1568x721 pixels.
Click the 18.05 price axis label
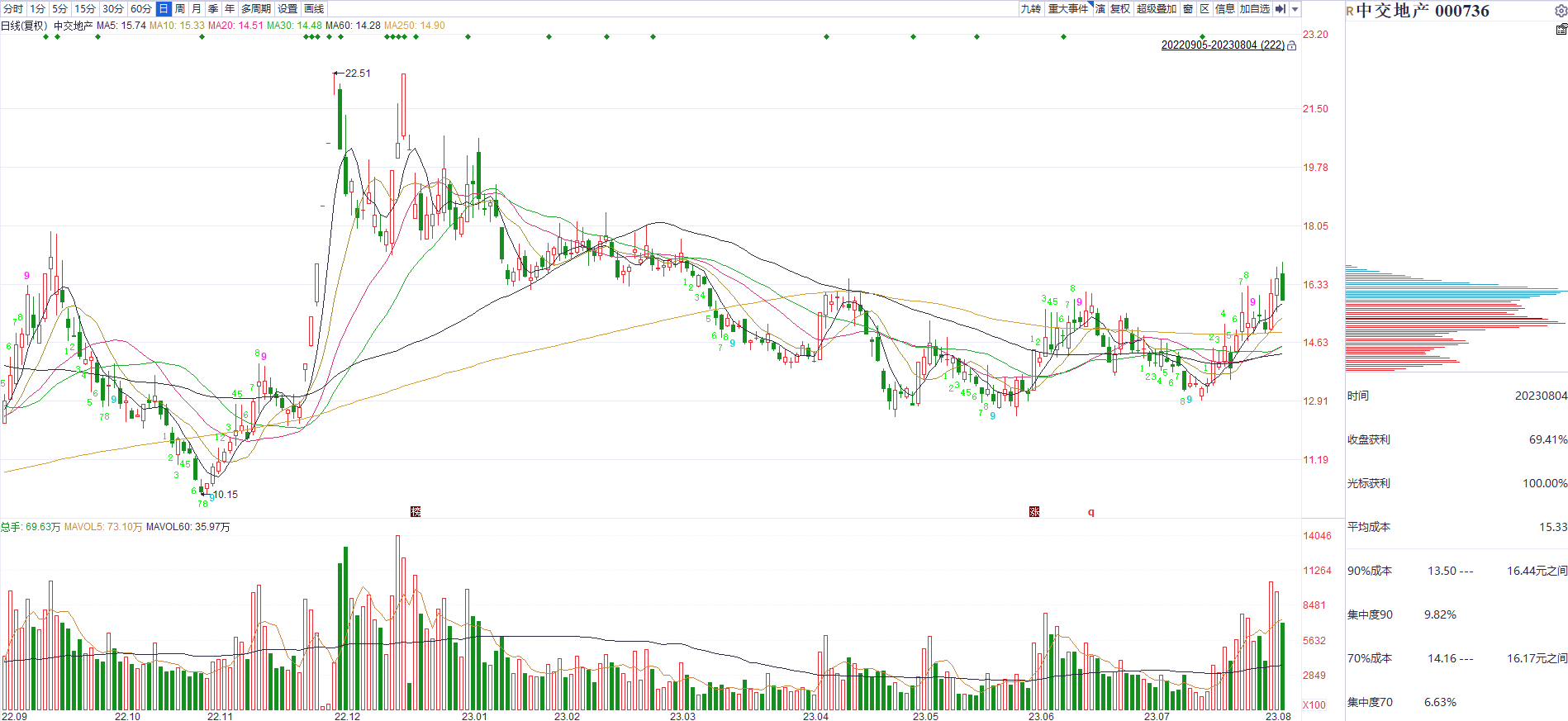1316,226
